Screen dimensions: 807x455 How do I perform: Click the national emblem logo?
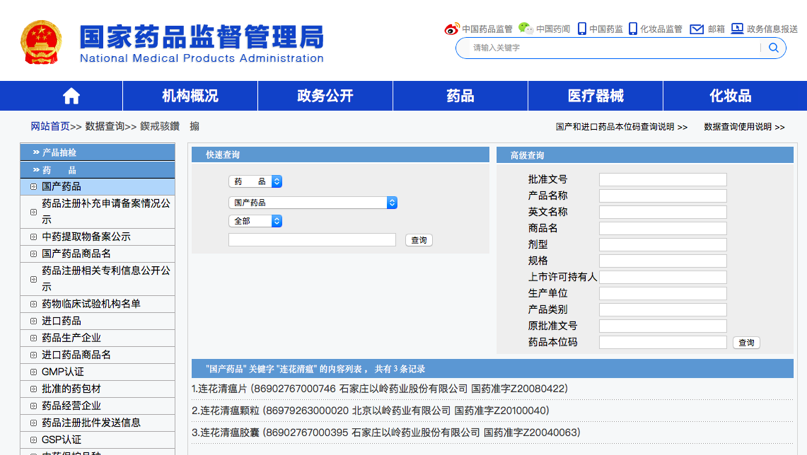coord(41,44)
